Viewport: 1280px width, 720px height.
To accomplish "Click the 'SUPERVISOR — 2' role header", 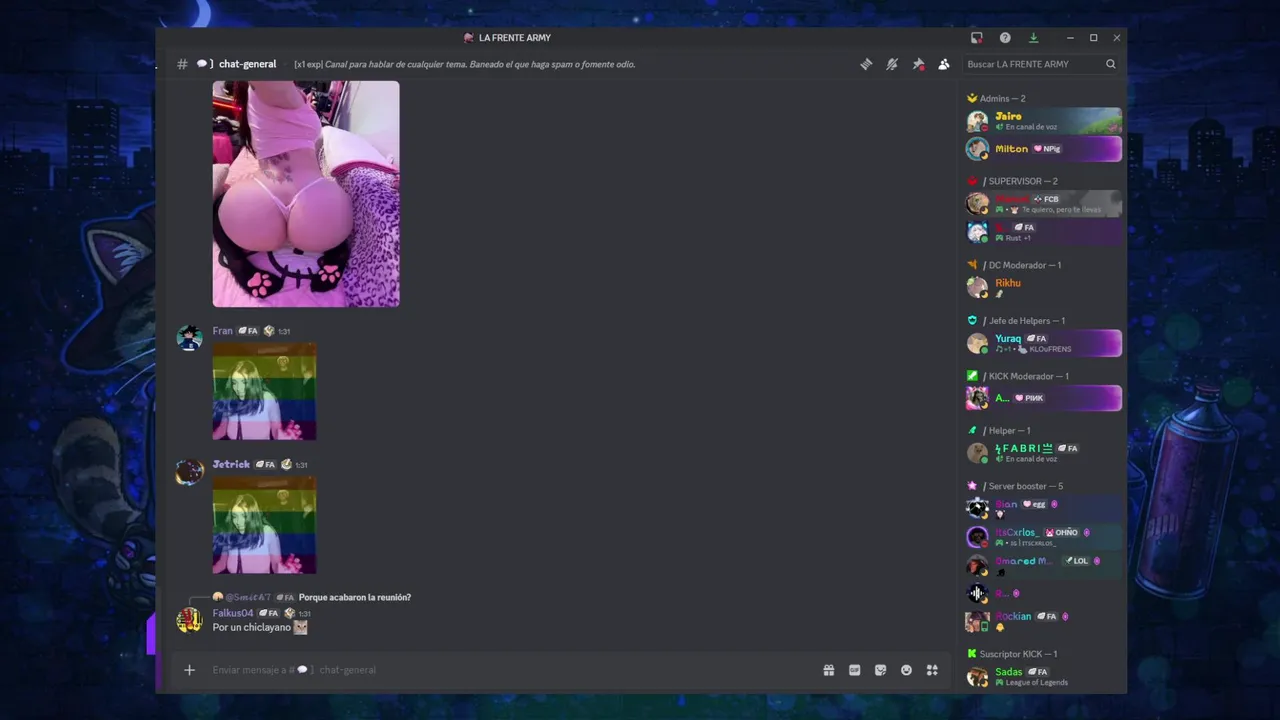I will click(1020, 181).
